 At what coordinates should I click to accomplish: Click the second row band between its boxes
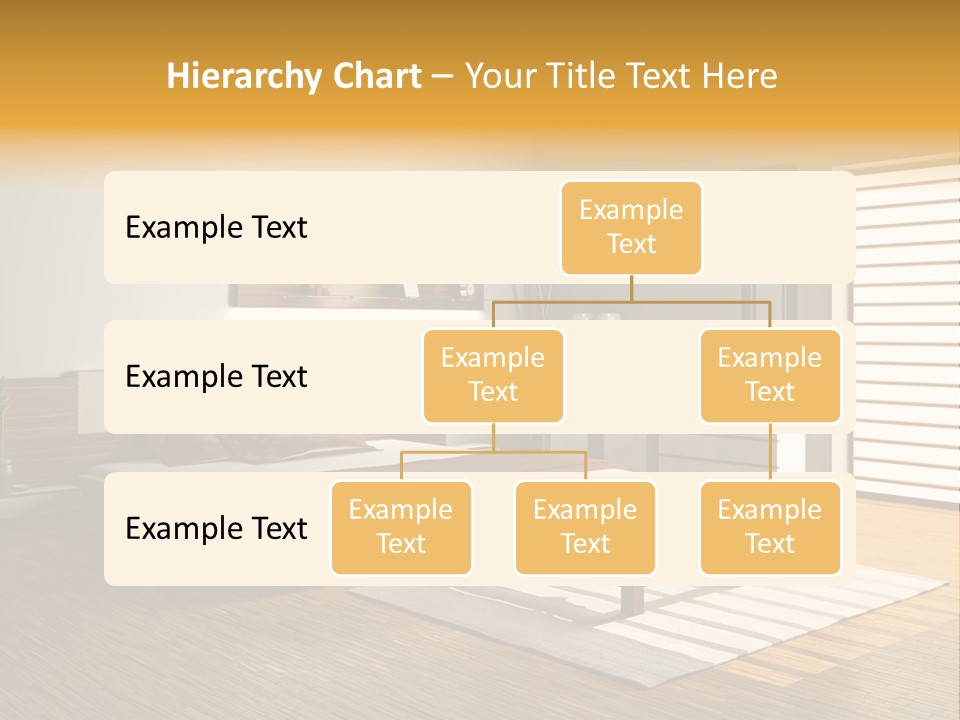(631, 376)
